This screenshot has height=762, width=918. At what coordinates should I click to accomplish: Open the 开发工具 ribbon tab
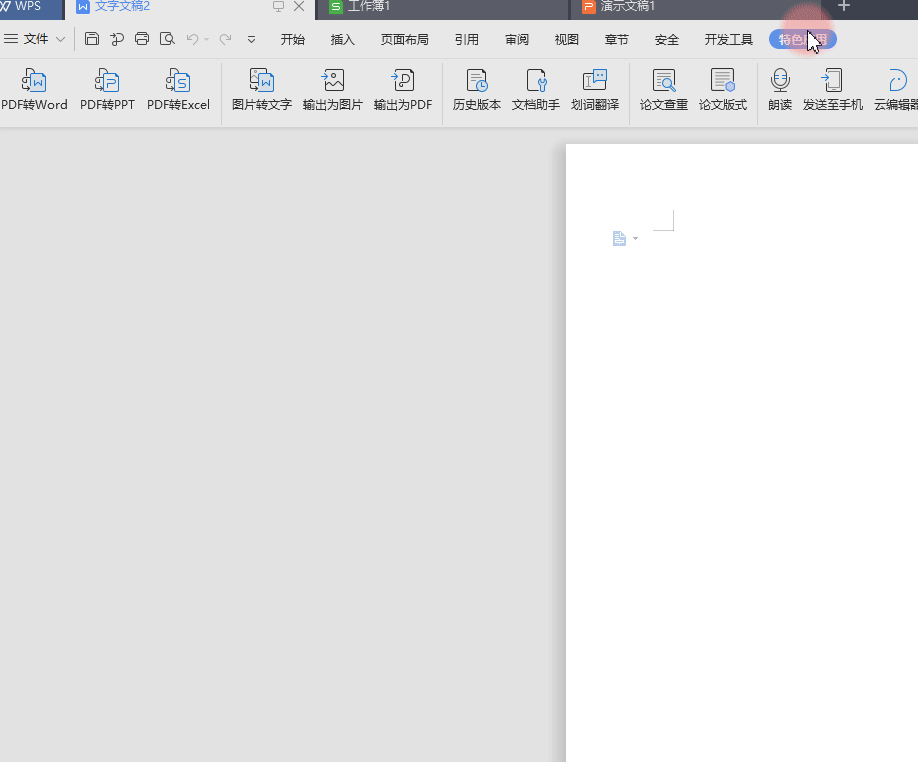728,39
